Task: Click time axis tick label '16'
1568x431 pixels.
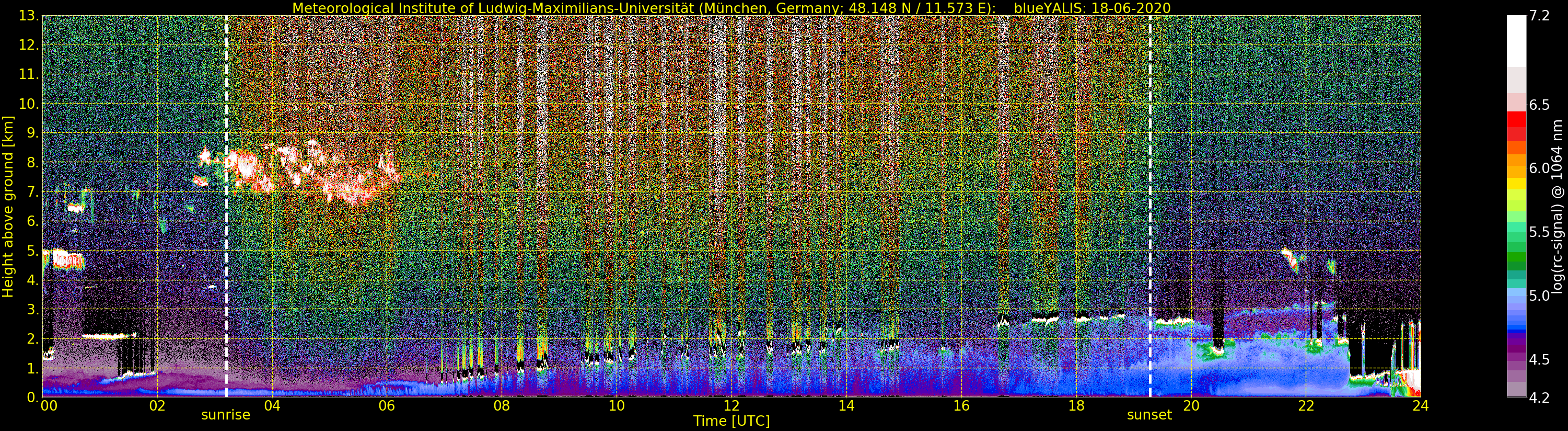Action: pyautogui.click(x=961, y=405)
